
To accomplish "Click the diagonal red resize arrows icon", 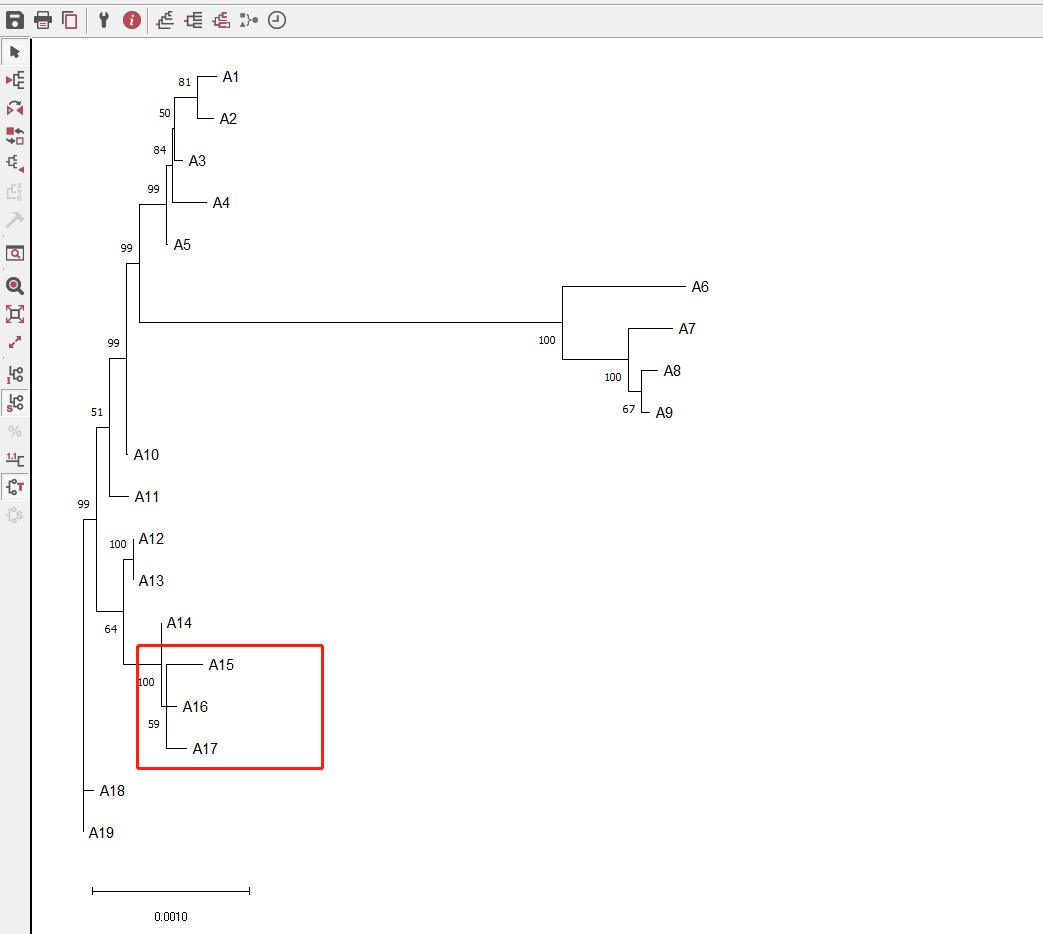I will 15,342.
